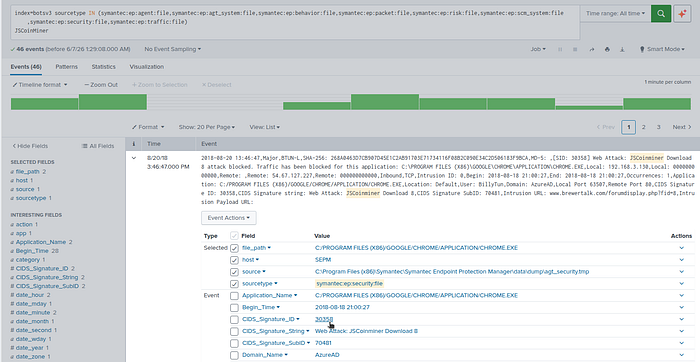700x362 pixels.
Task: Switch to the Patterns tab
Action: (x=67, y=67)
